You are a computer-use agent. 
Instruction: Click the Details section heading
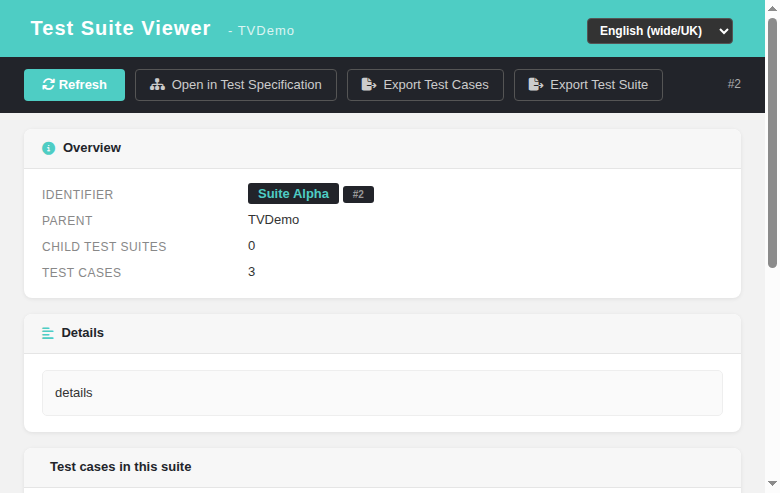click(83, 333)
